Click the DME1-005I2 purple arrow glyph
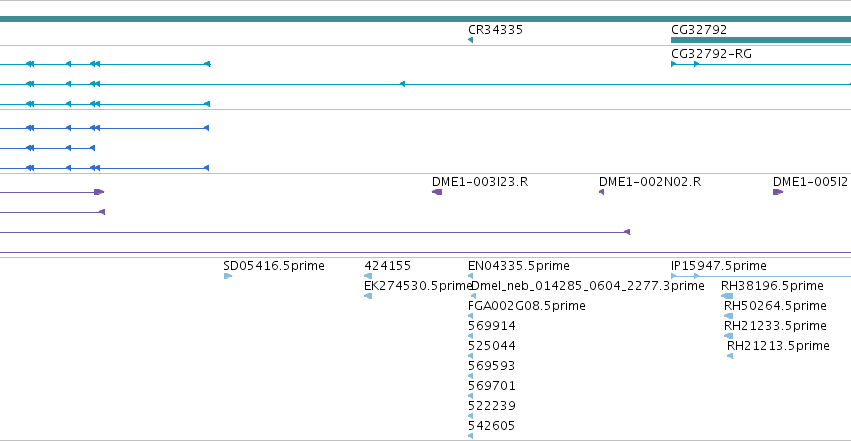Screen dimensions: 851x441 point(778,192)
